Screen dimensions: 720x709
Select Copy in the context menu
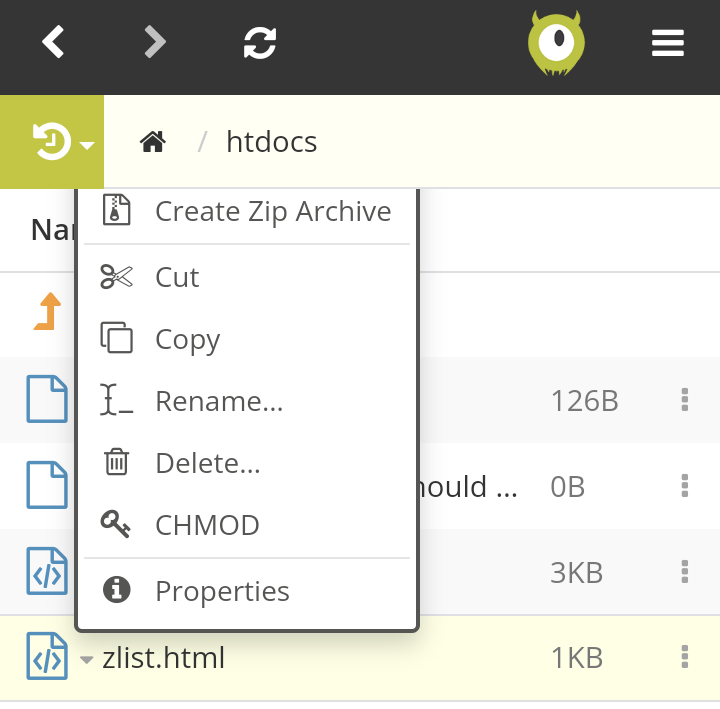pos(187,340)
